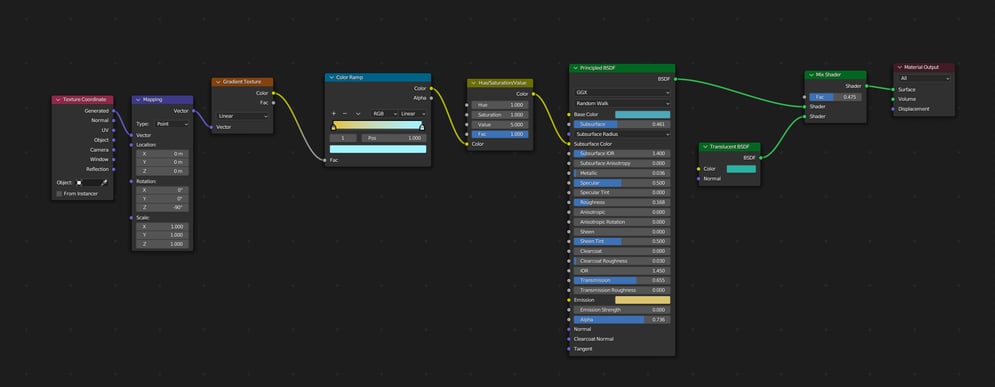This screenshot has width=995, height=387.
Task: Select the left yellow color stop handle
Action: click(333, 128)
